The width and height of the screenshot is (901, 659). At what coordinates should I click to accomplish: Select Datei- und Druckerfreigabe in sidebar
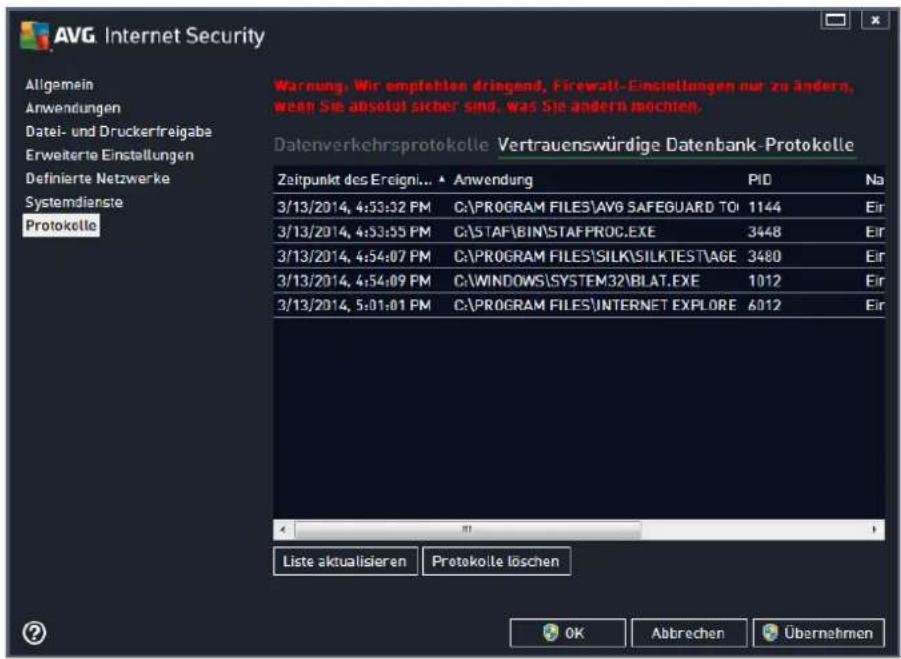tap(118, 132)
